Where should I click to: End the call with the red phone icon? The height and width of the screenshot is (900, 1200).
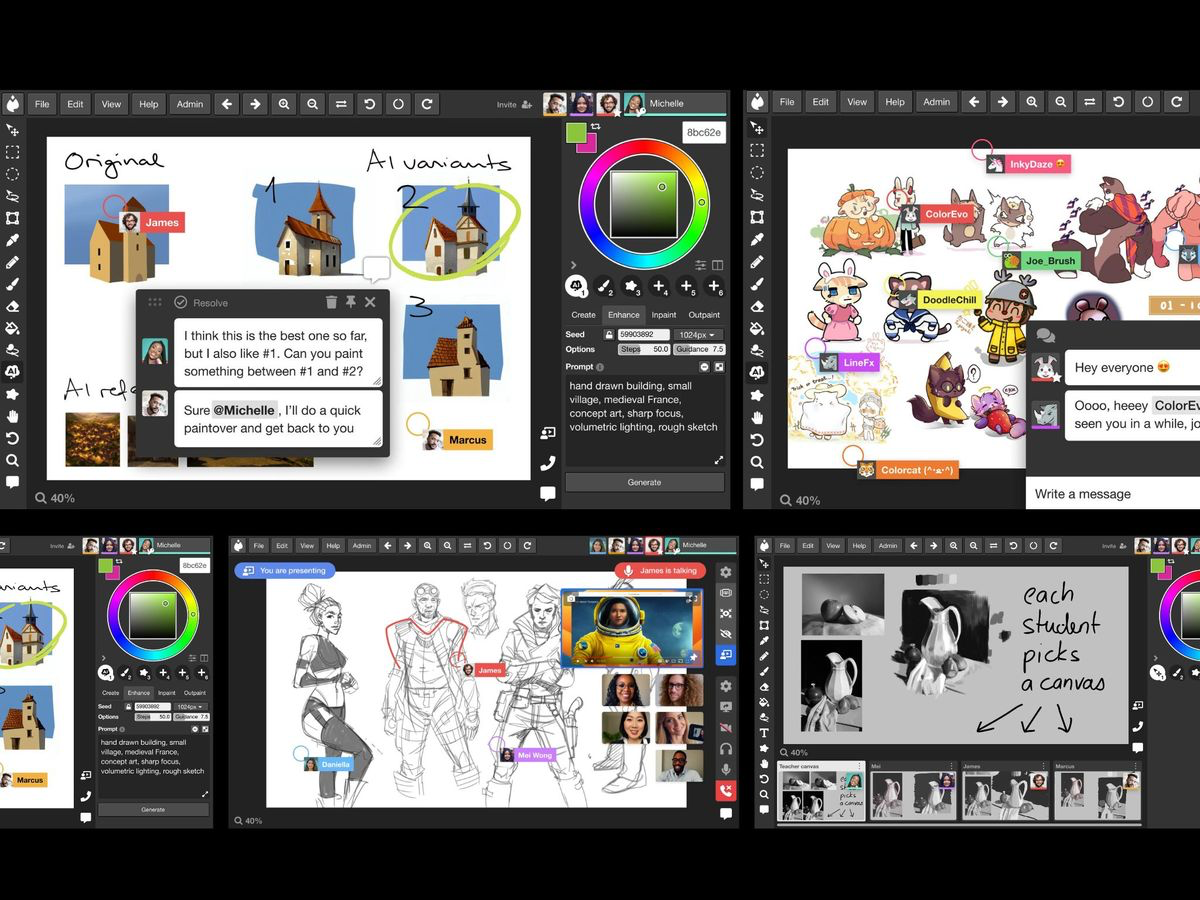[725, 791]
